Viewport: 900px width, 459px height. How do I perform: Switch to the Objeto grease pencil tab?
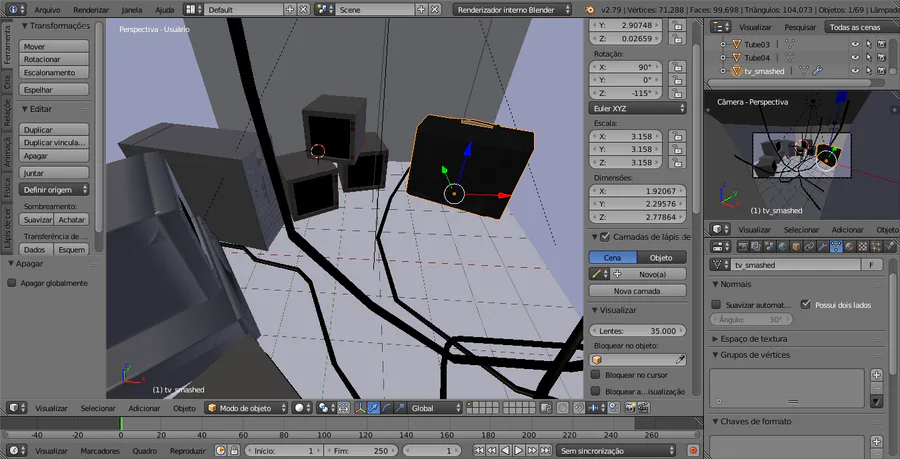pos(662,258)
